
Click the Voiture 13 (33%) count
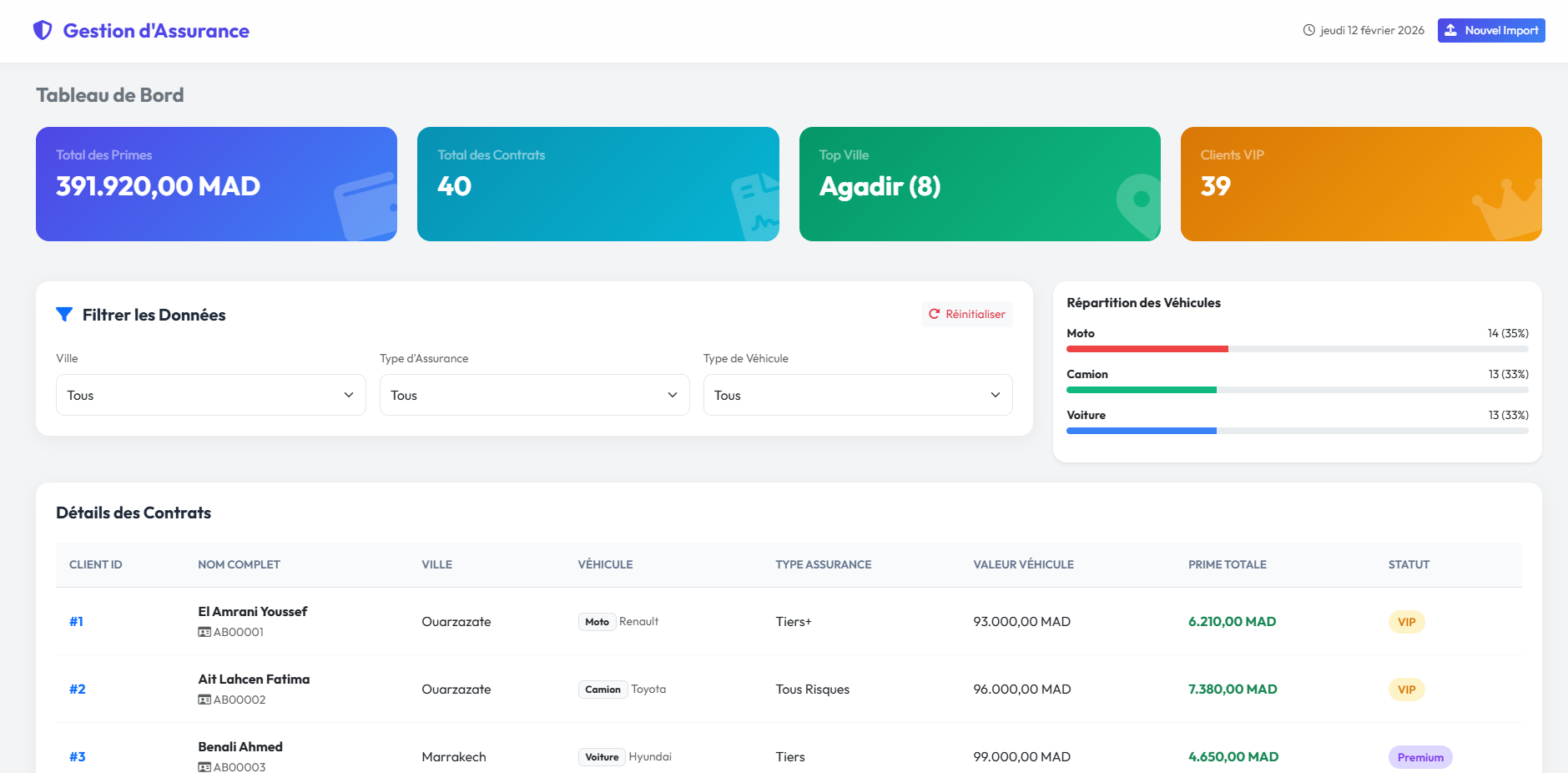coord(1508,415)
